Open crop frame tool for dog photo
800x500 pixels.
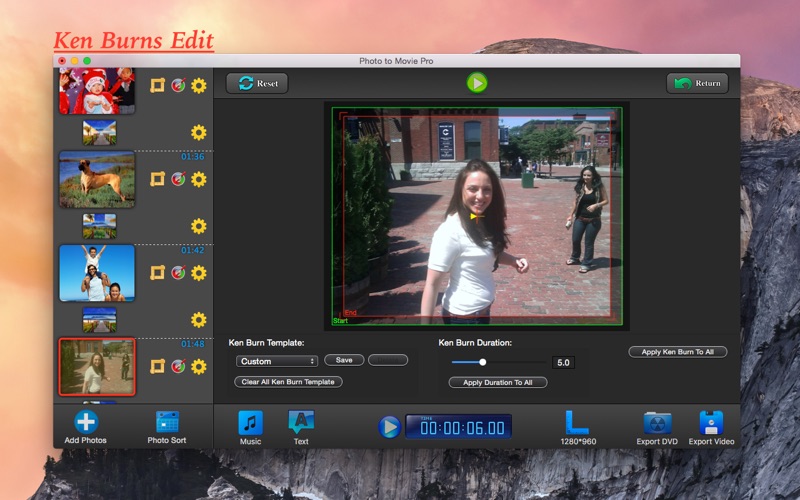(x=157, y=179)
